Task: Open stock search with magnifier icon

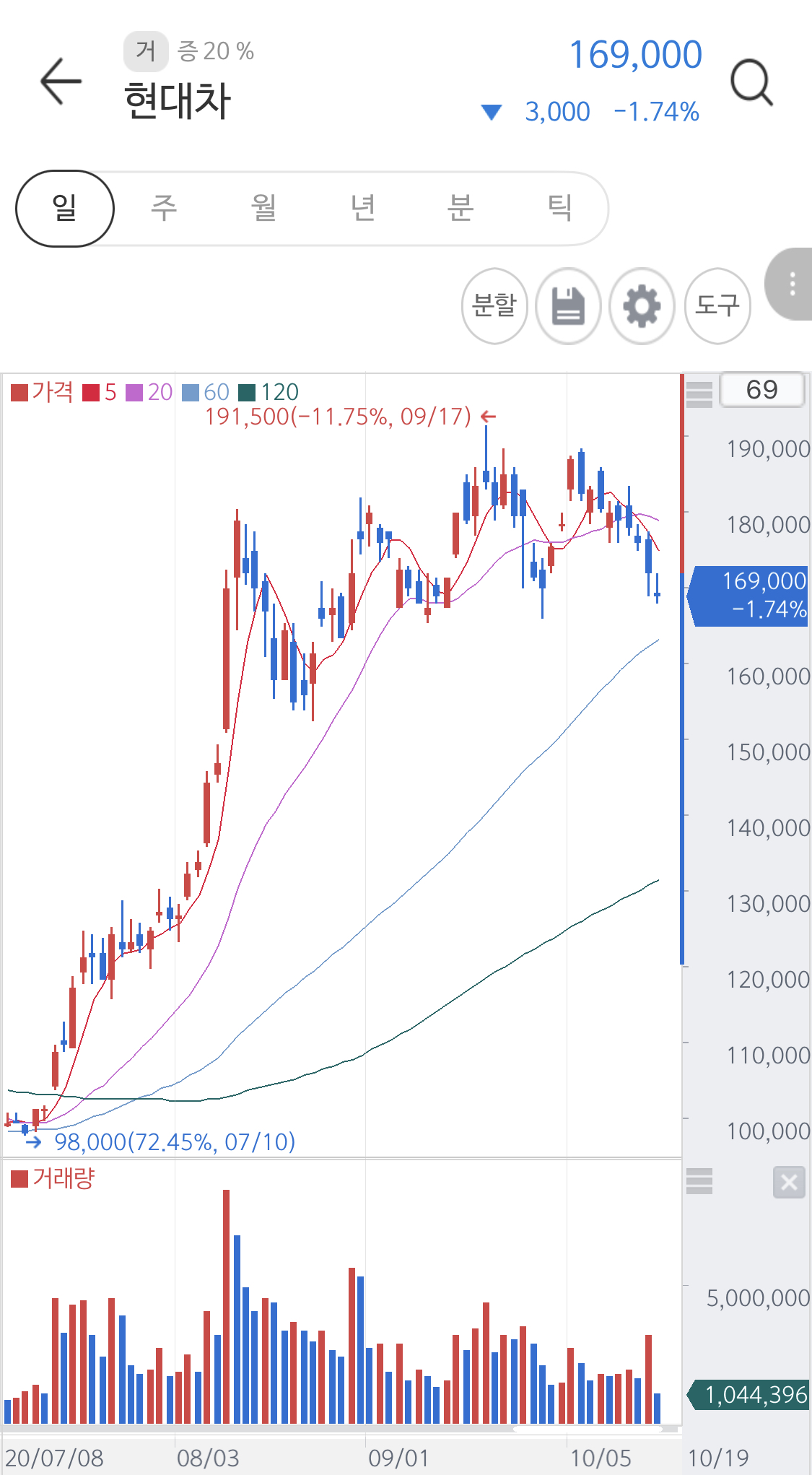Action: pyautogui.click(x=751, y=83)
